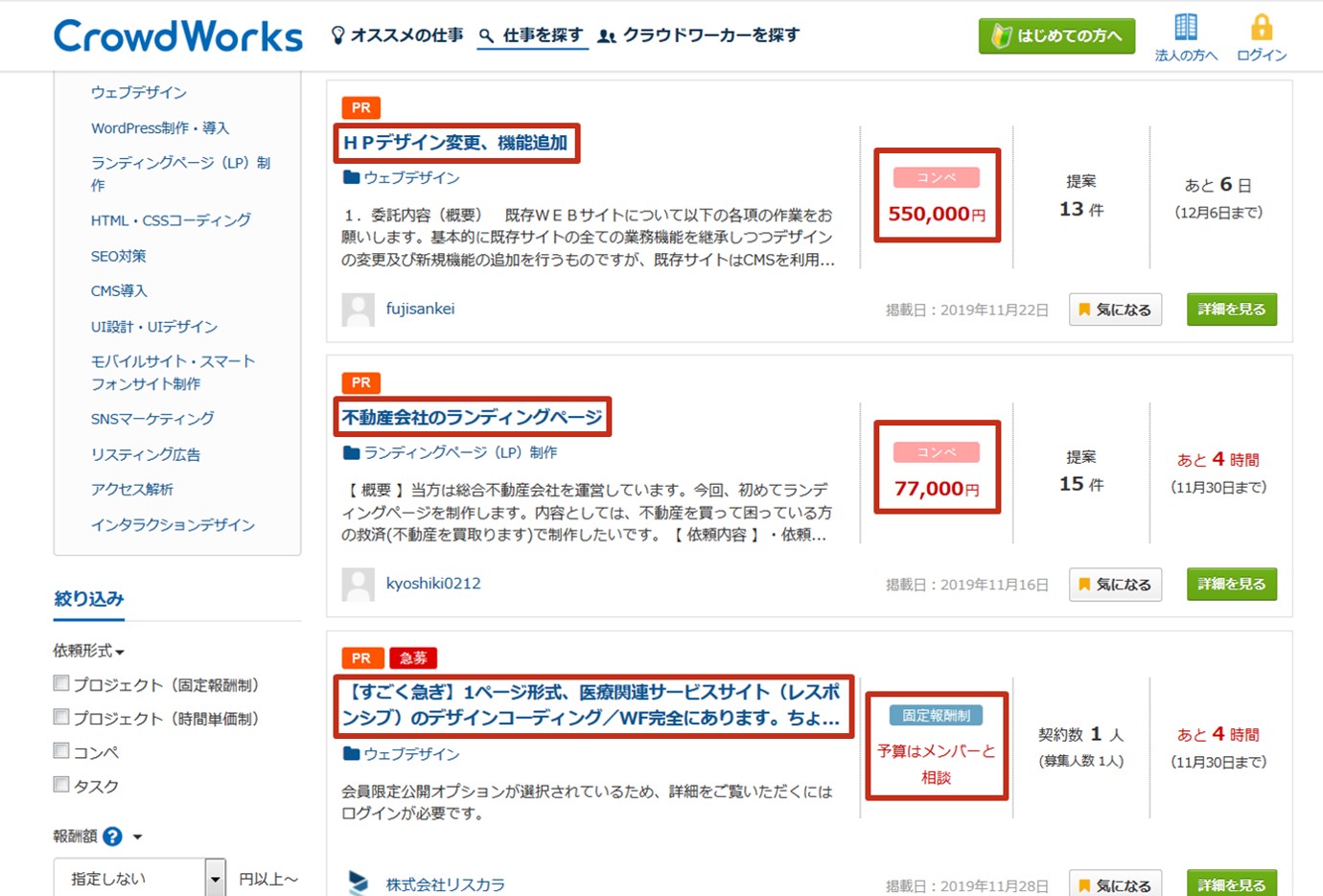Select CMS導入 category
The height and width of the screenshot is (896, 1323).
tap(119, 291)
